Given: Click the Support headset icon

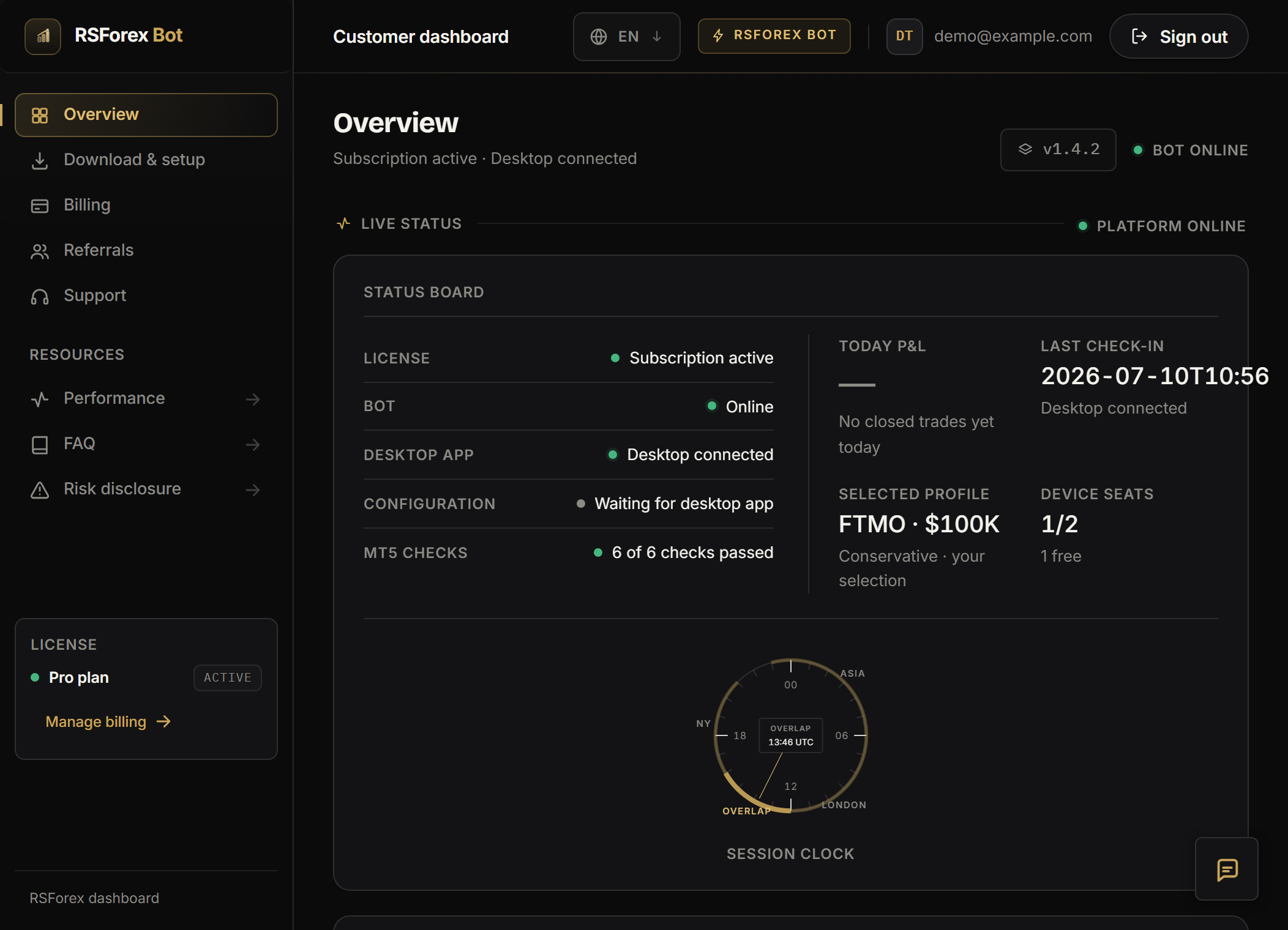Looking at the screenshot, I should 40,297.
